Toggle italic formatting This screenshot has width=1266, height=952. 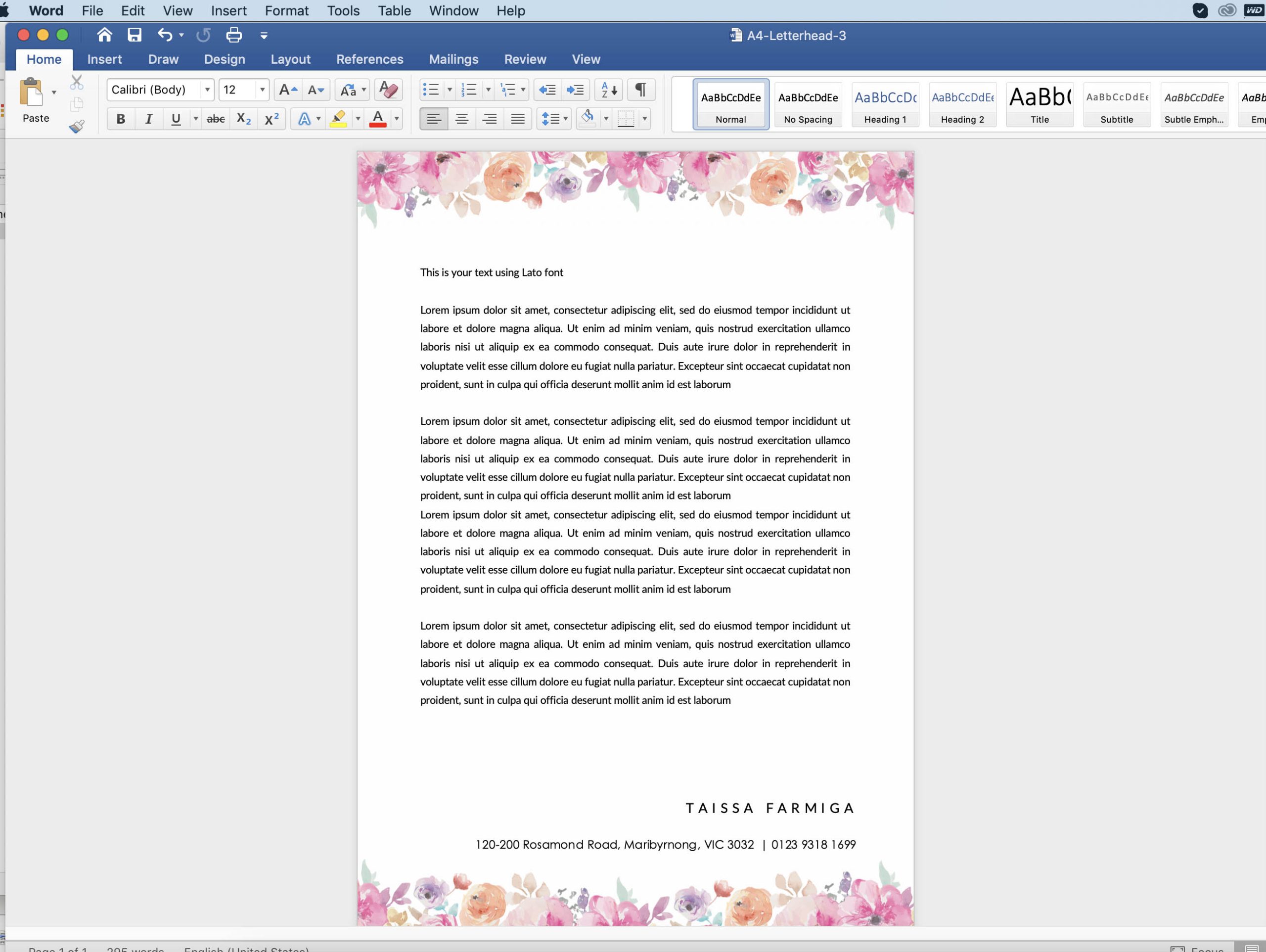(x=149, y=119)
